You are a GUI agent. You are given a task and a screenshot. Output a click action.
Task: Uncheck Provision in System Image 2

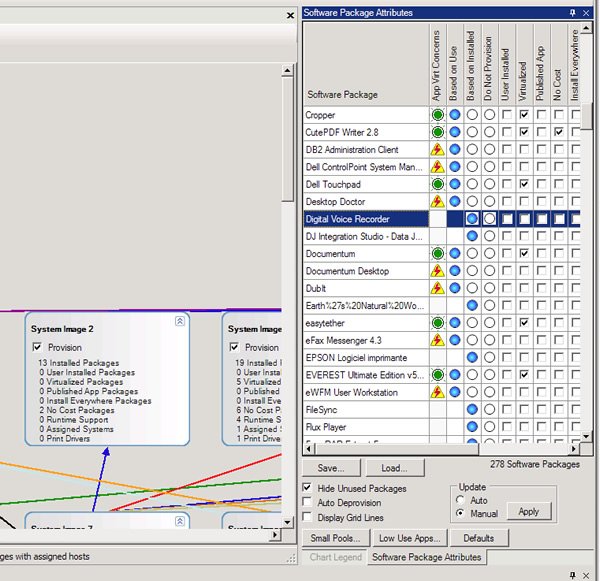coord(37,347)
